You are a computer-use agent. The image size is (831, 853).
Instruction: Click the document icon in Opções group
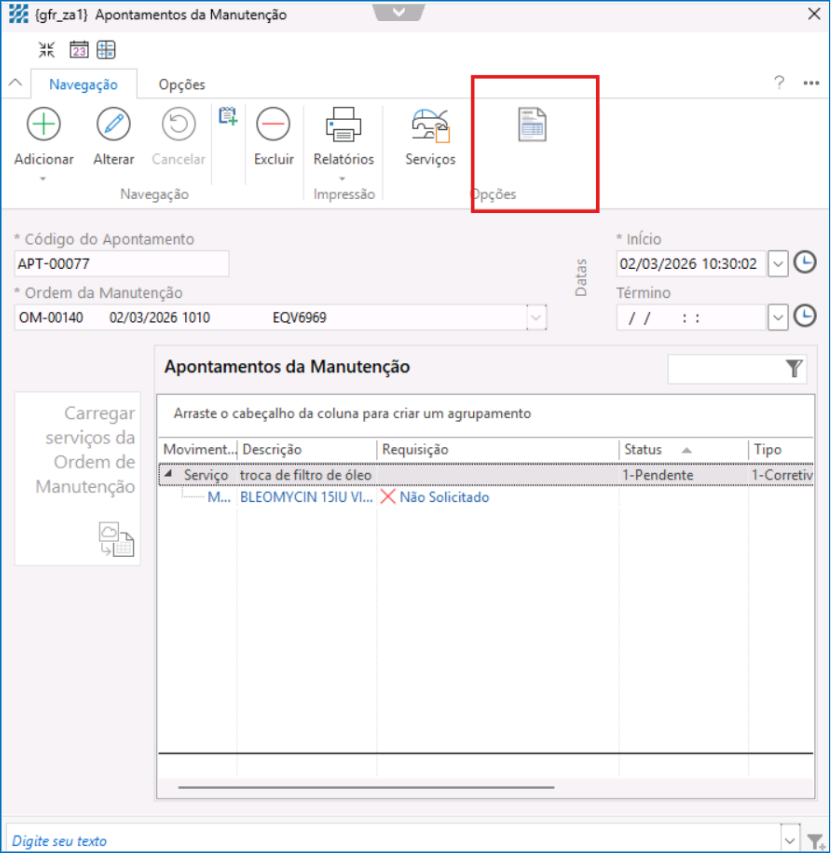pyautogui.click(x=532, y=125)
